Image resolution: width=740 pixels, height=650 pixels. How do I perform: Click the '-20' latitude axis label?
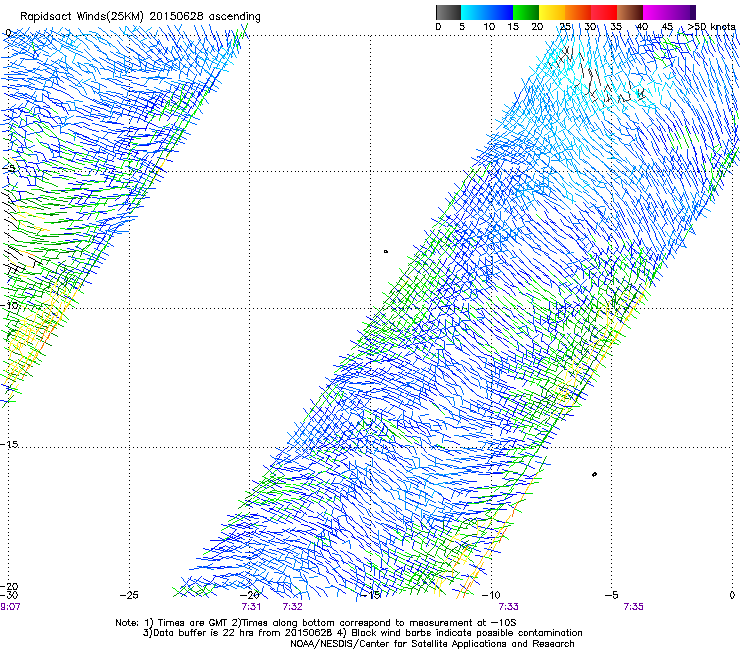tap(9, 587)
